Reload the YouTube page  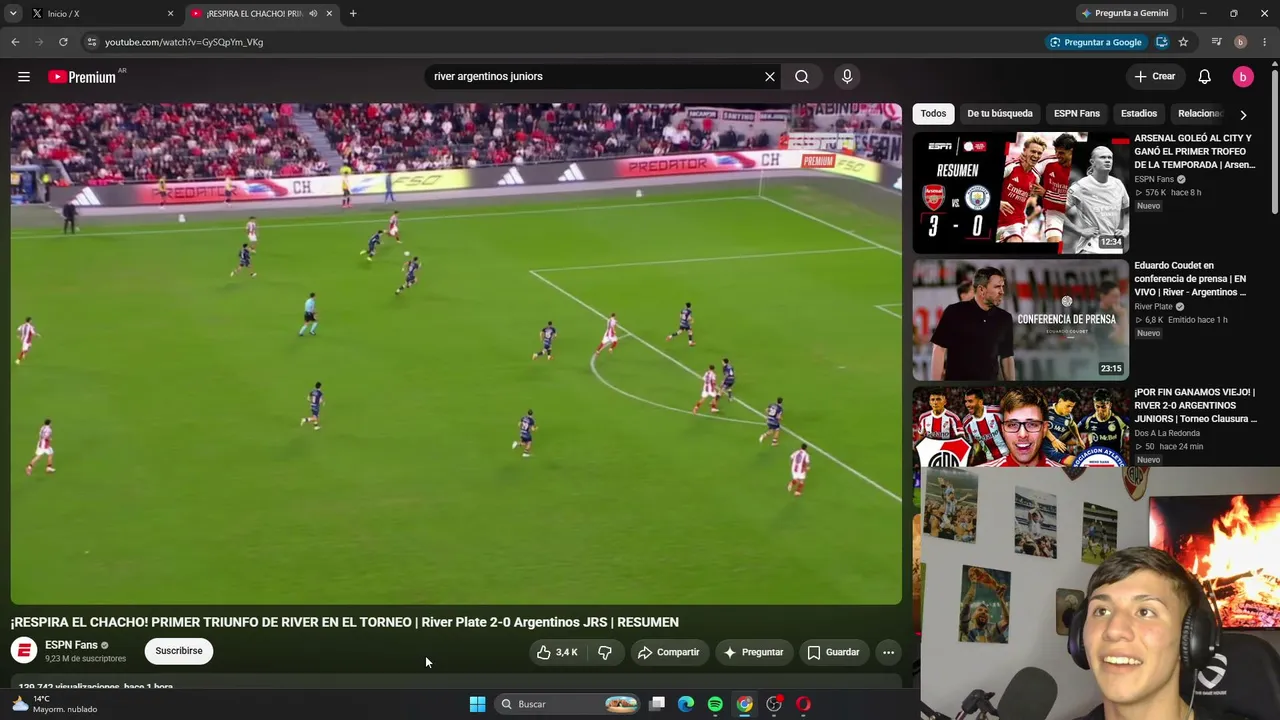[x=63, y=42]
